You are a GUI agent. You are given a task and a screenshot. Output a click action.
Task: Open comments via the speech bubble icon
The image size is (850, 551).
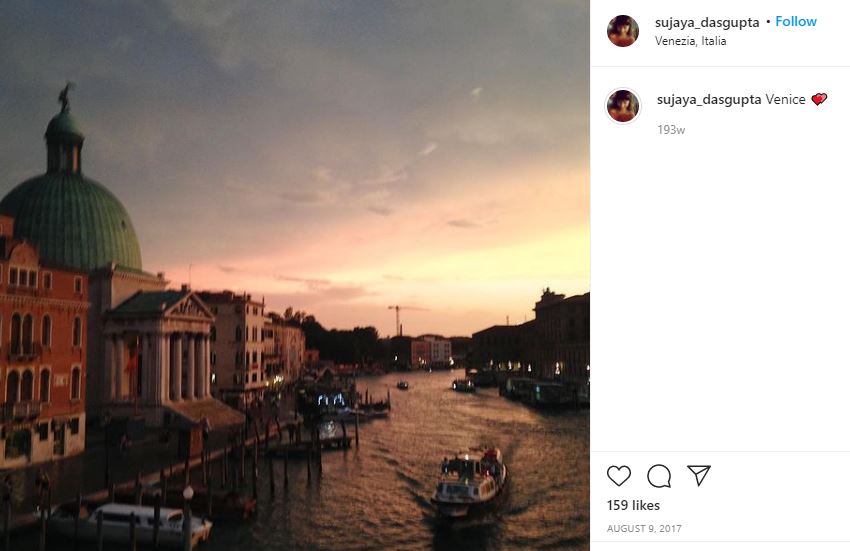point(659,476)
